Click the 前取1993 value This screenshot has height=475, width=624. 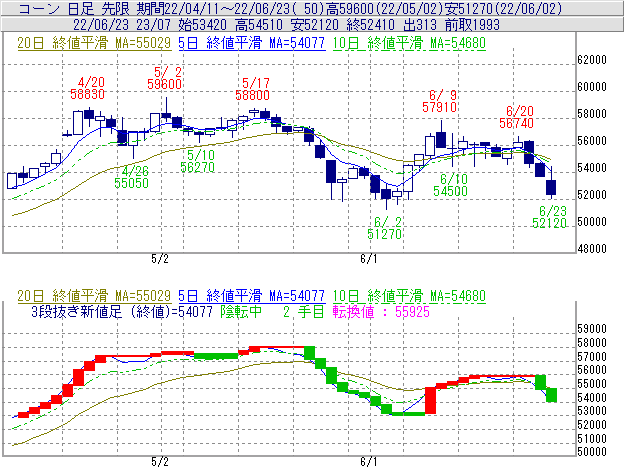point(472,25)
